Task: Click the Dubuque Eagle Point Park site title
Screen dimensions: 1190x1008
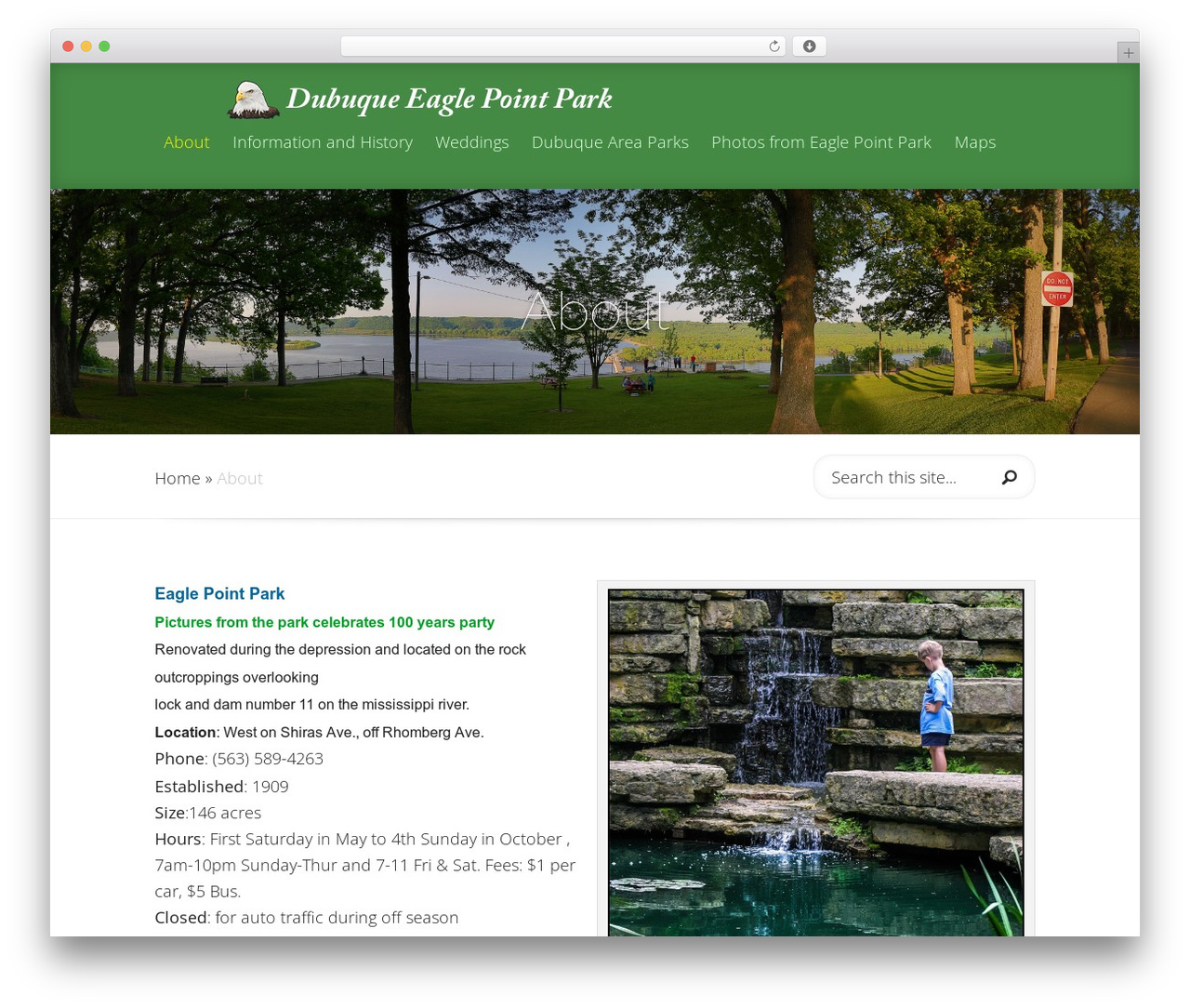Action: click(449, 99)
